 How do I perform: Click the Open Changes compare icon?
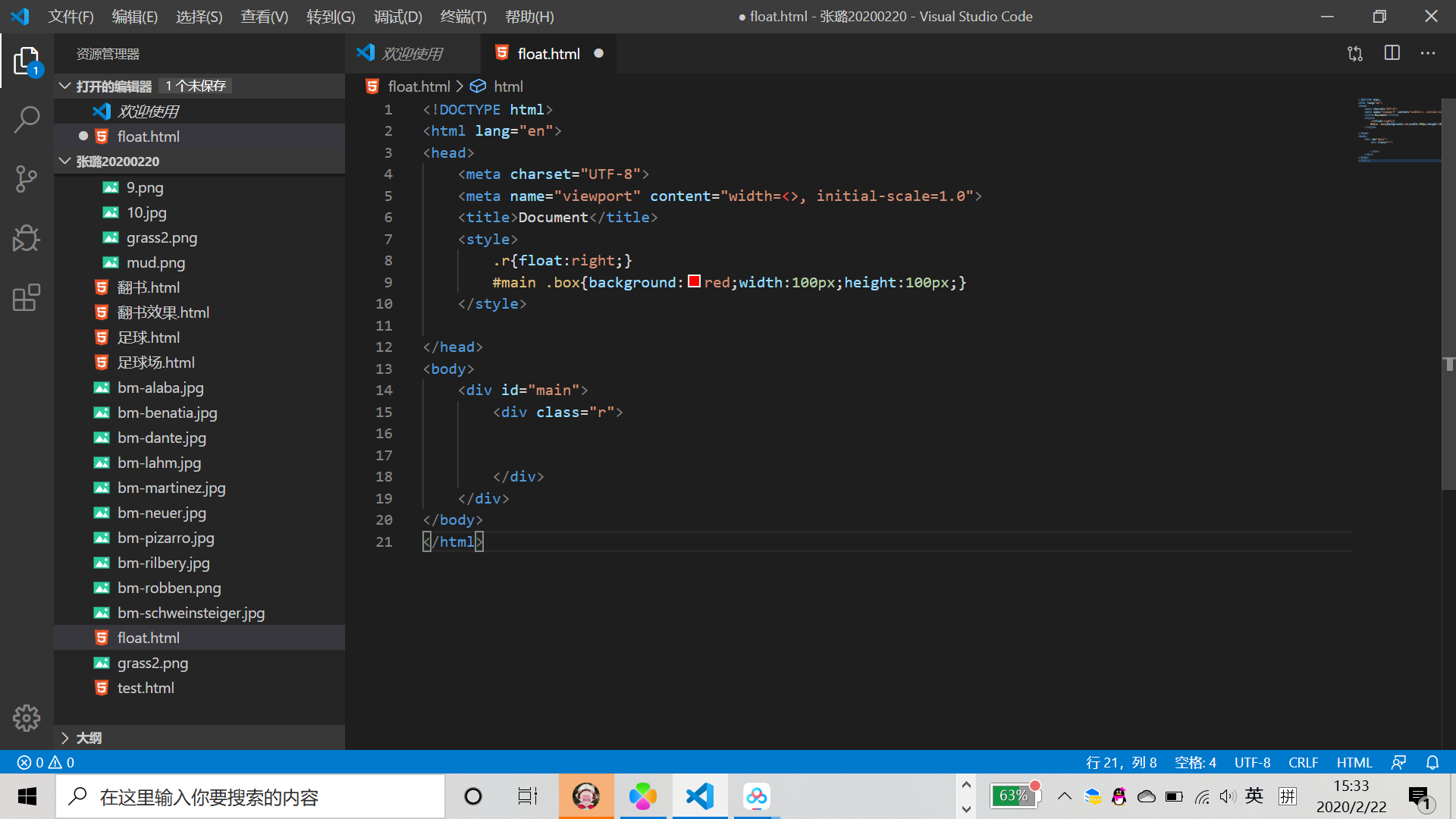(1355, 53)
